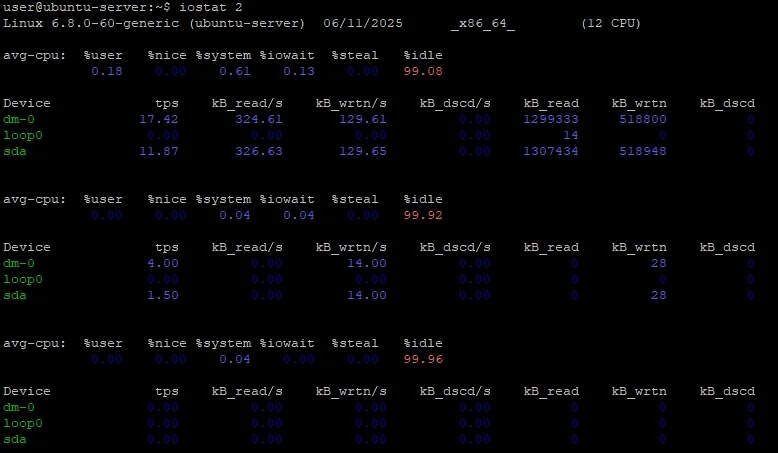Click the '(12 CPU)' text
Viewport: 778px width, 453px height.
(611, 23)
